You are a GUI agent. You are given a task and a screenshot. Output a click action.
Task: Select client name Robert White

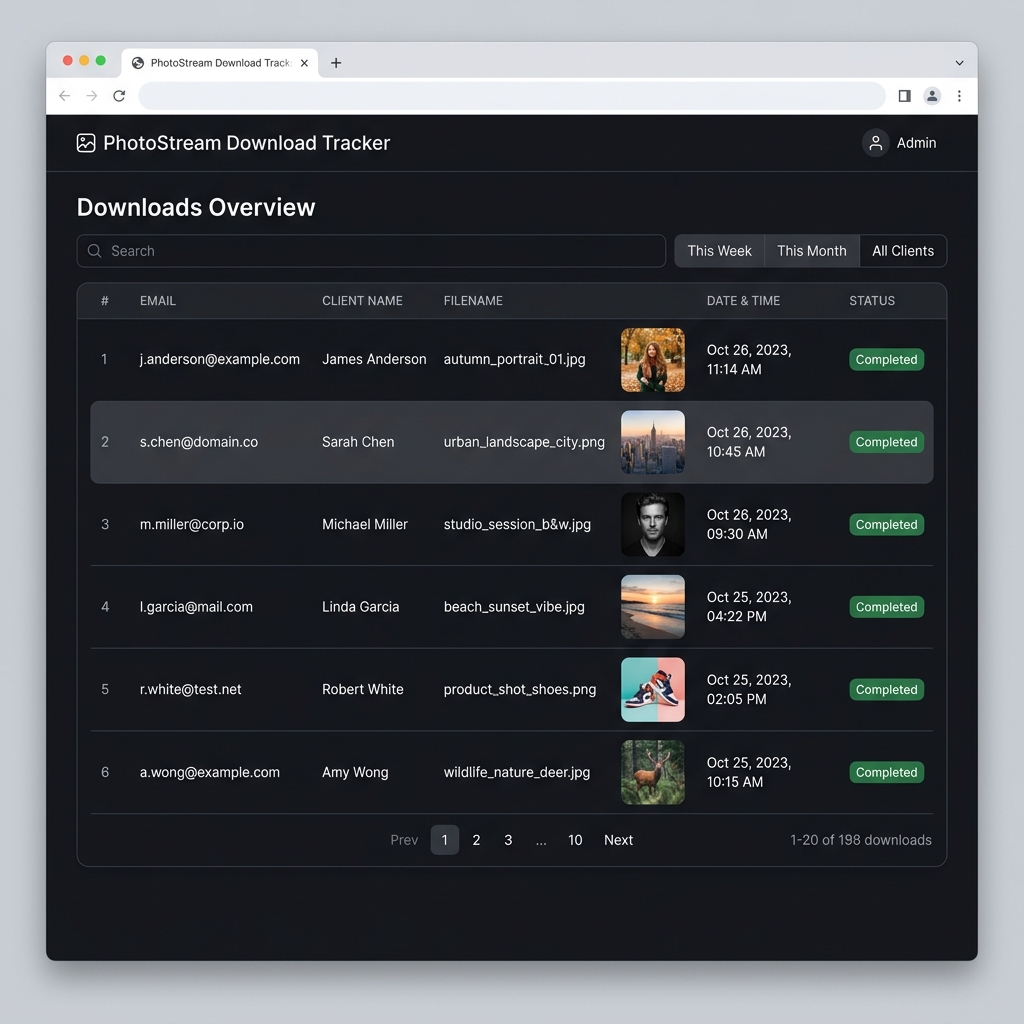point(362,690)
